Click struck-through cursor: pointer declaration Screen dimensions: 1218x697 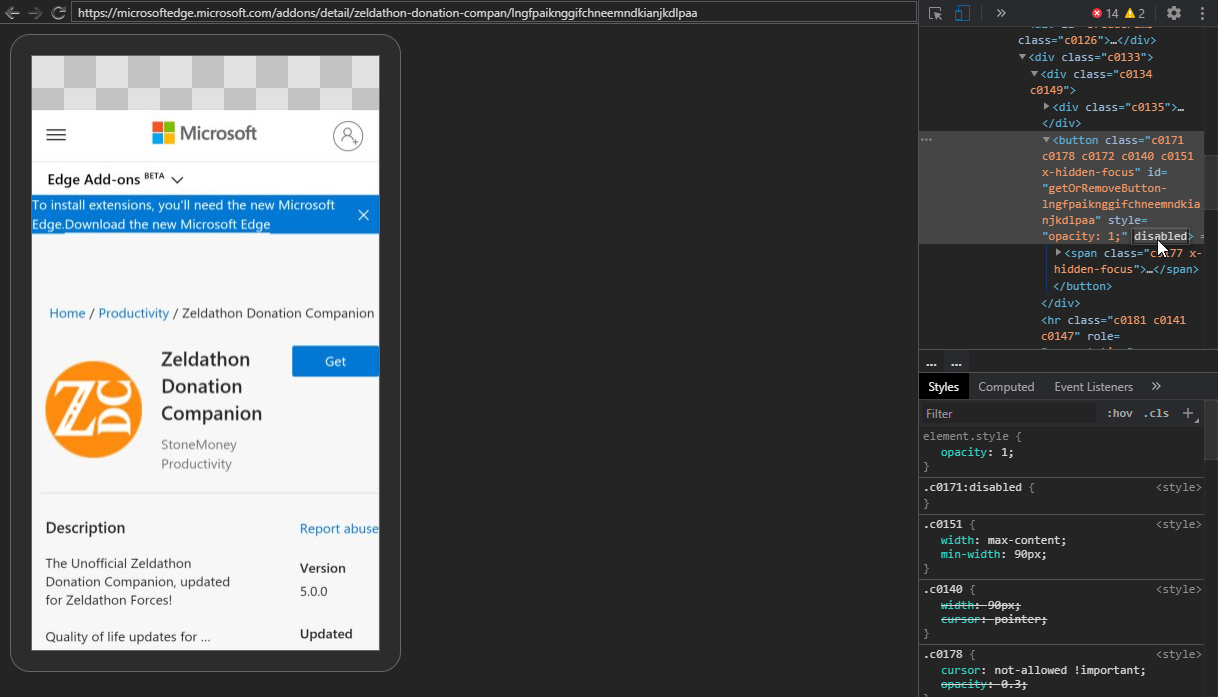pyautogui.click(x=993, y=619)
